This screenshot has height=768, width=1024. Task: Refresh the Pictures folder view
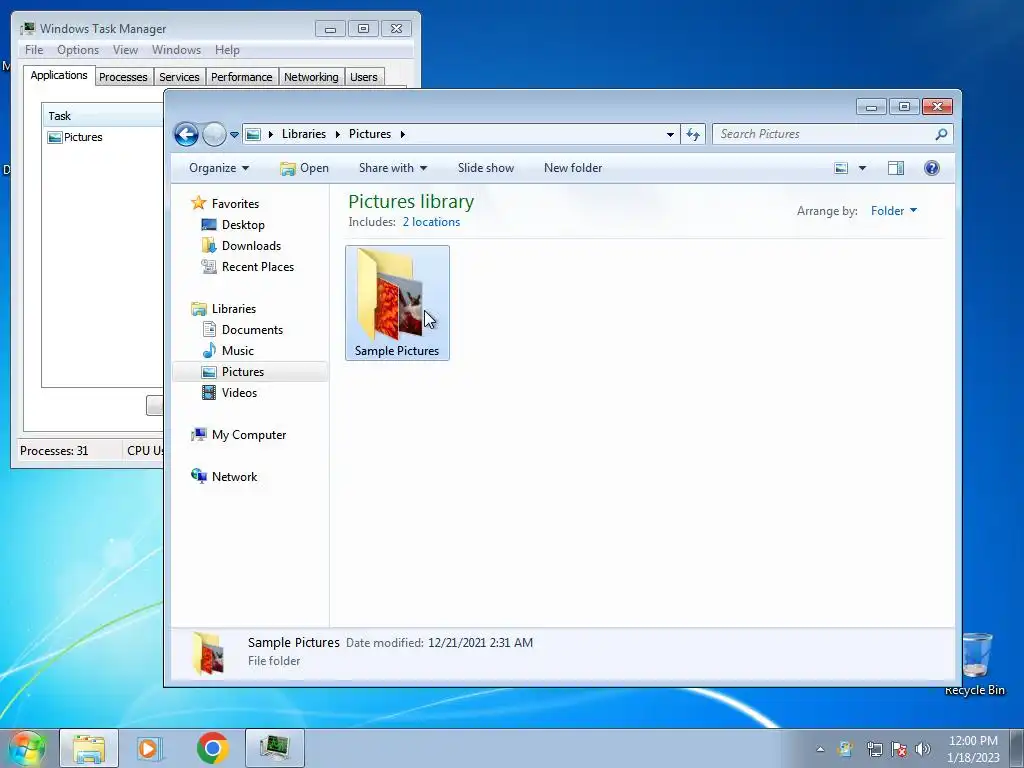[x=693, y=135]
